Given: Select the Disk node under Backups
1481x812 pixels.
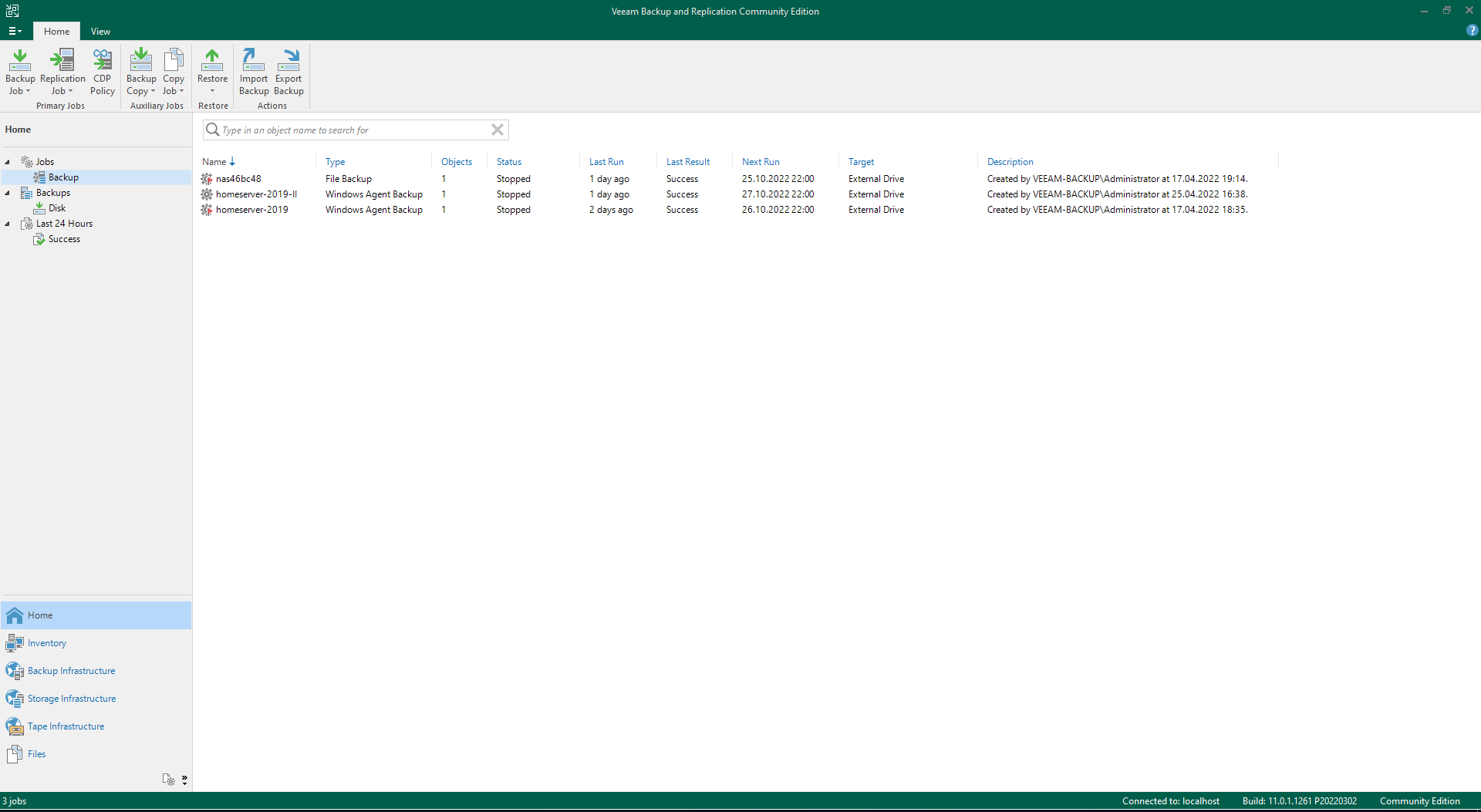Looking at the screenshot, I should pos(57,208).
